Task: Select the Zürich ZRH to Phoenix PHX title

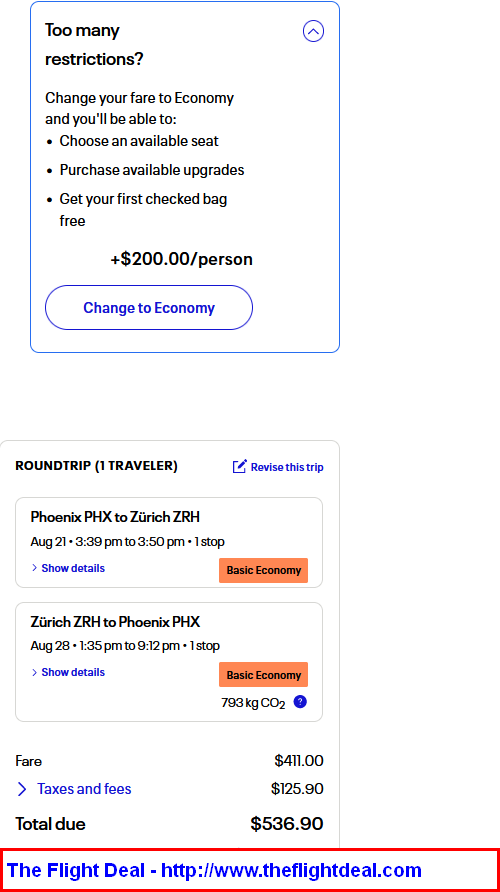Action: coord(115,621)
